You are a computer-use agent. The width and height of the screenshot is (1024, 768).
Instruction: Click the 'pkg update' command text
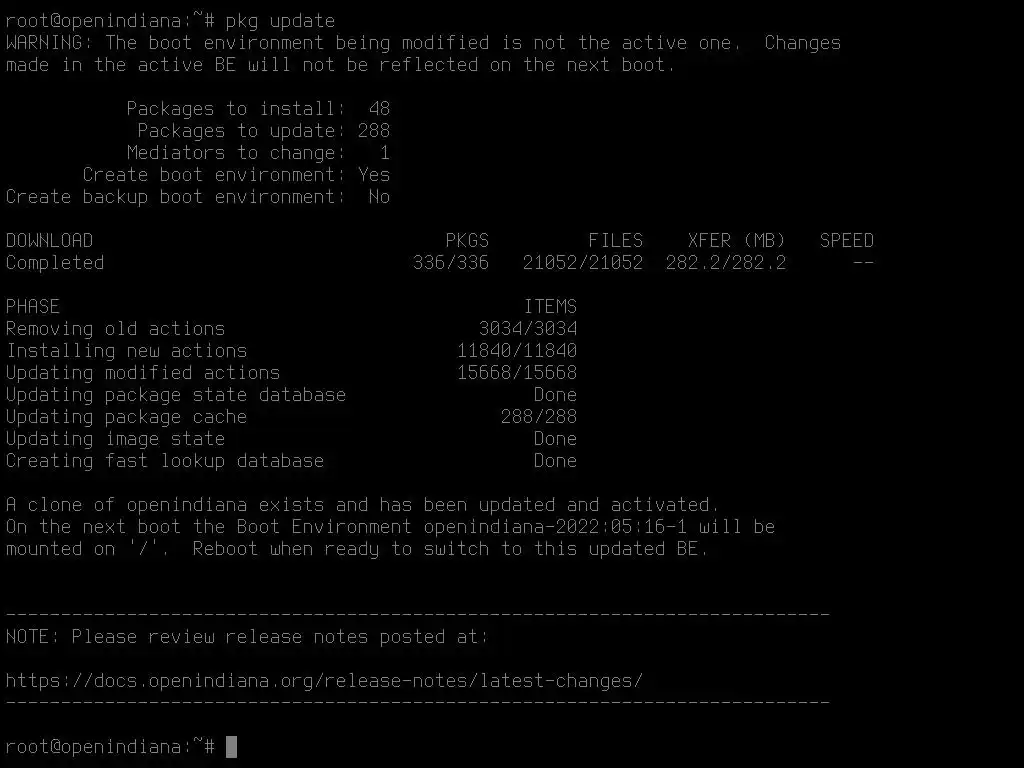coord(280,21)
